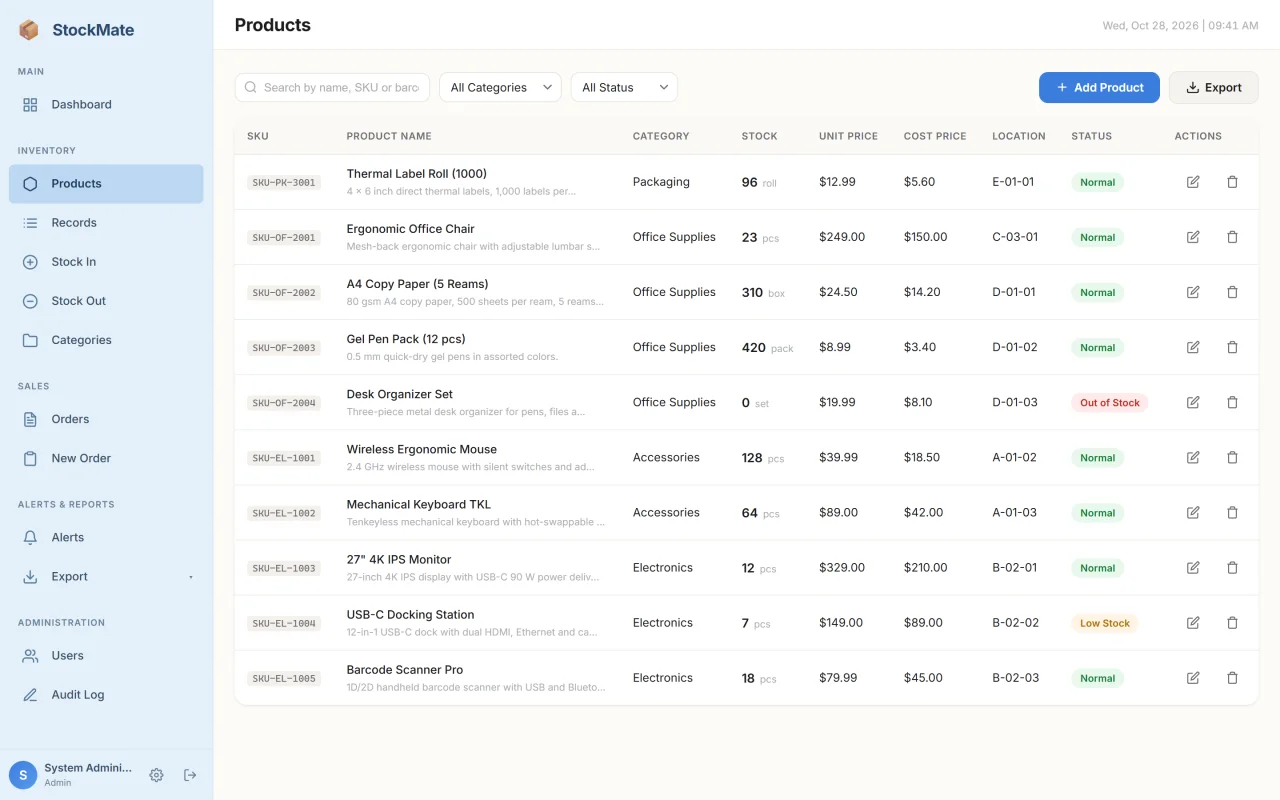Delete Ergonomic Office Chair row
This screenshot has height=800, width=1280.
tap(1232, 237)
